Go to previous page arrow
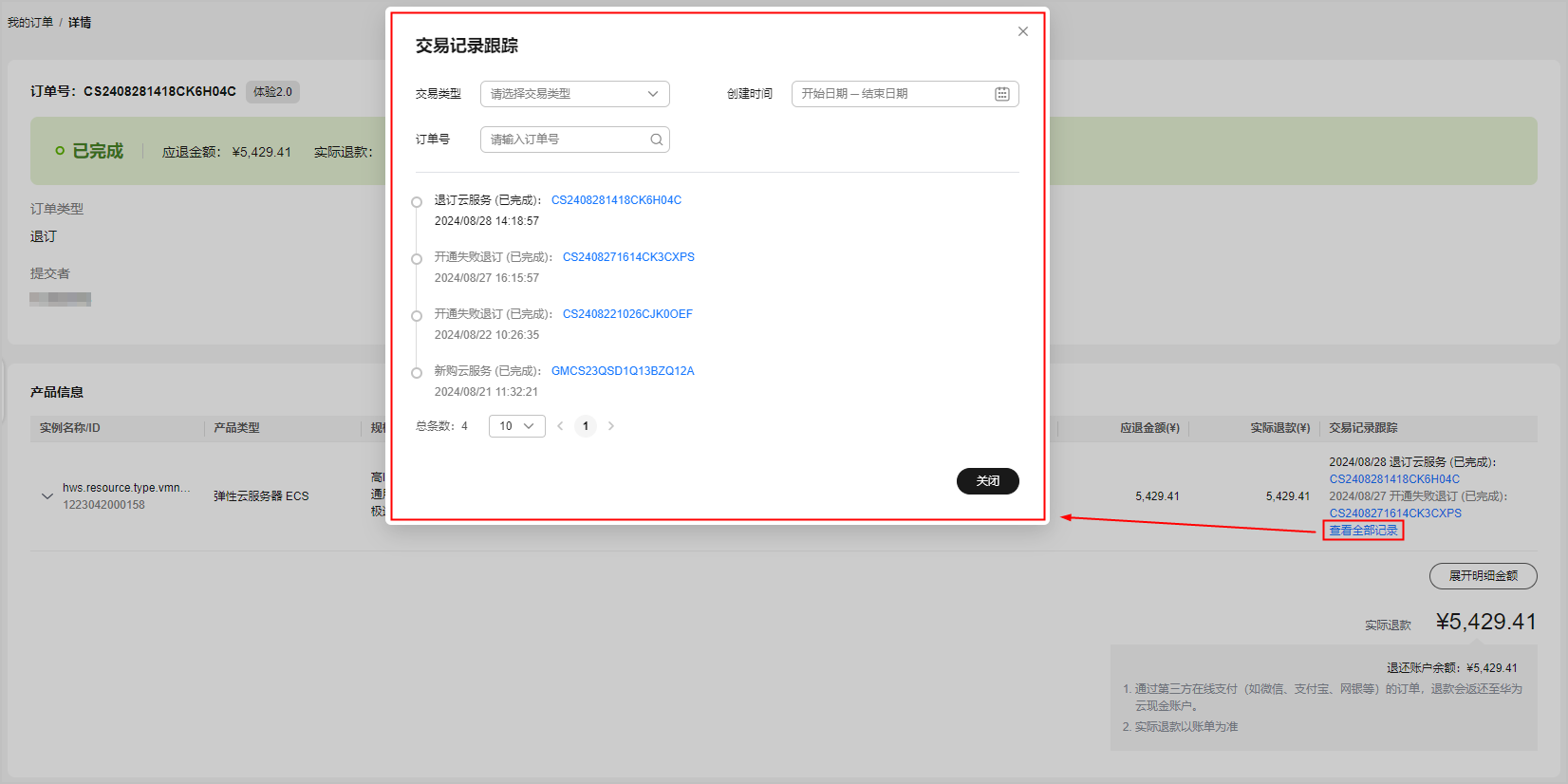Image resolution: width=1568 pixels, height=784 pixels. (560, 426)
